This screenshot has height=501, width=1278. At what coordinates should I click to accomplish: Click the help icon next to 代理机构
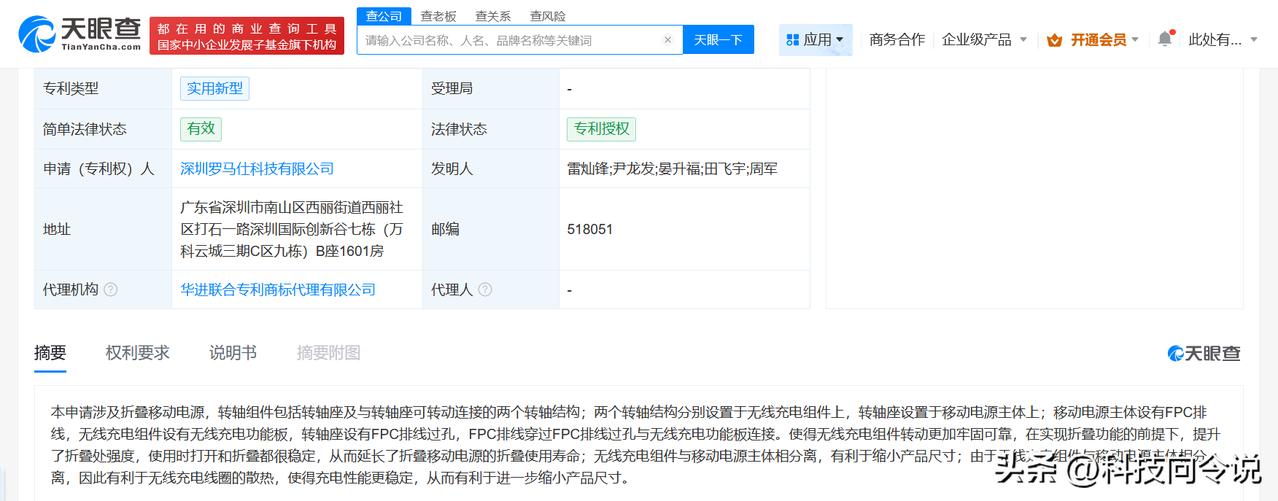click(x=111, y=290)
